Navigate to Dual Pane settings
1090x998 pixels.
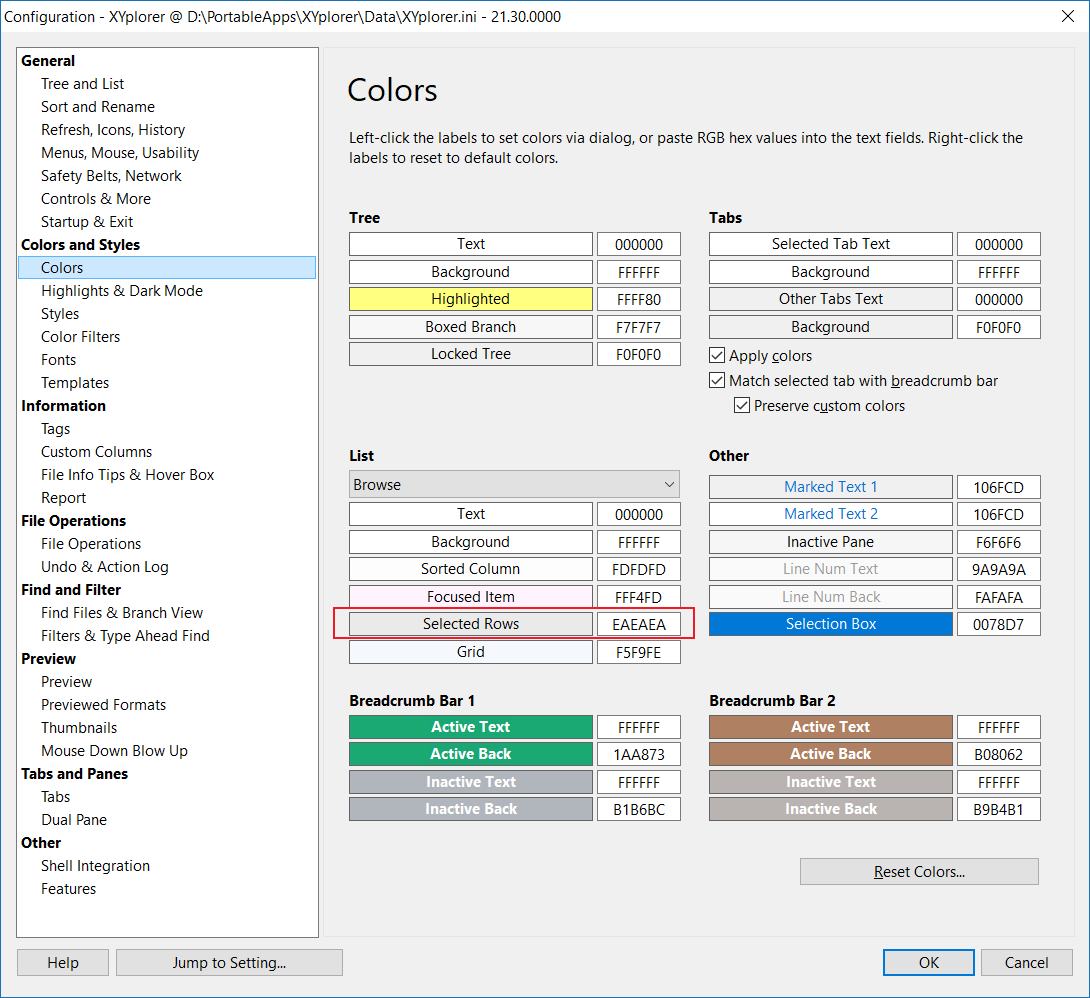click(73, 820)
